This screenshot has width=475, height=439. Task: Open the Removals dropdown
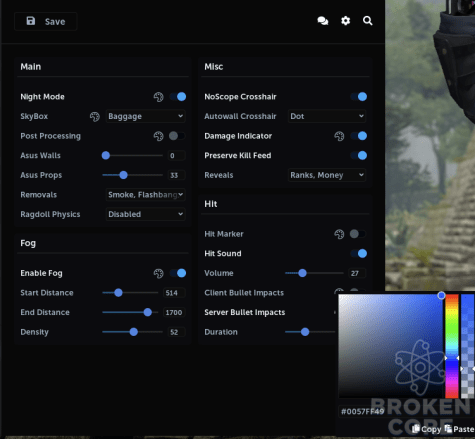(145, 195)
